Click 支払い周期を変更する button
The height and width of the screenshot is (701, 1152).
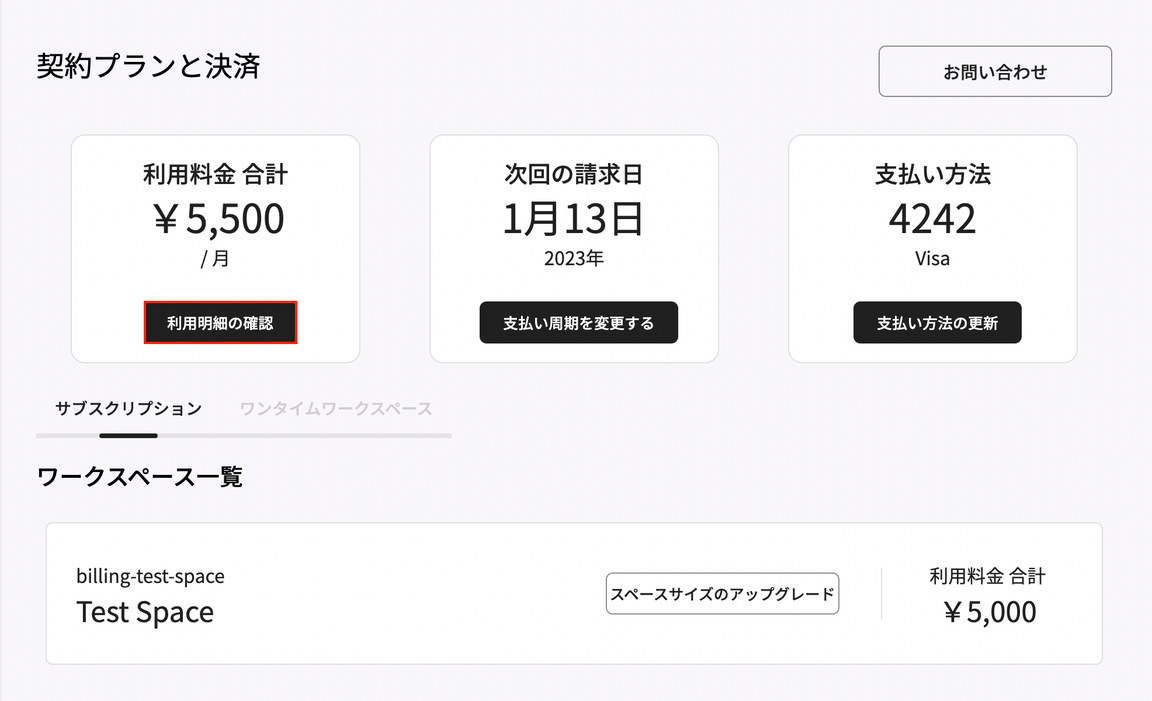(x=579, y=323)
